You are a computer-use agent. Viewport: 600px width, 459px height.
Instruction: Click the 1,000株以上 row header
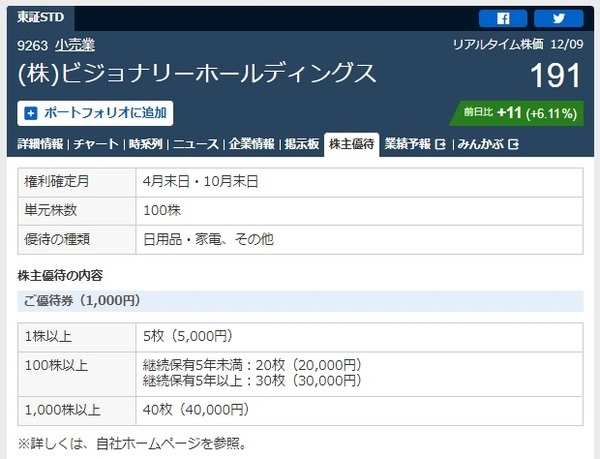tap(77, 411)
